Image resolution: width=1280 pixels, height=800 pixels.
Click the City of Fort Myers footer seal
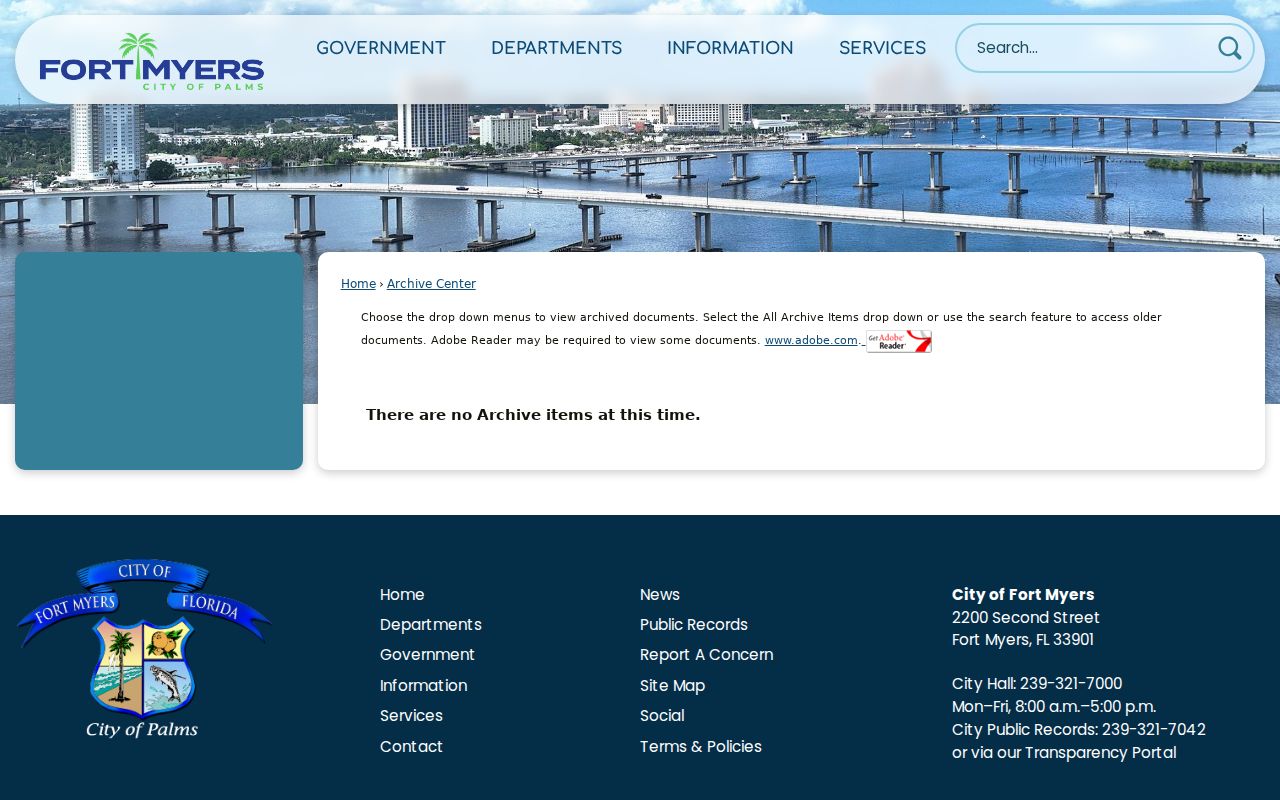143,649
